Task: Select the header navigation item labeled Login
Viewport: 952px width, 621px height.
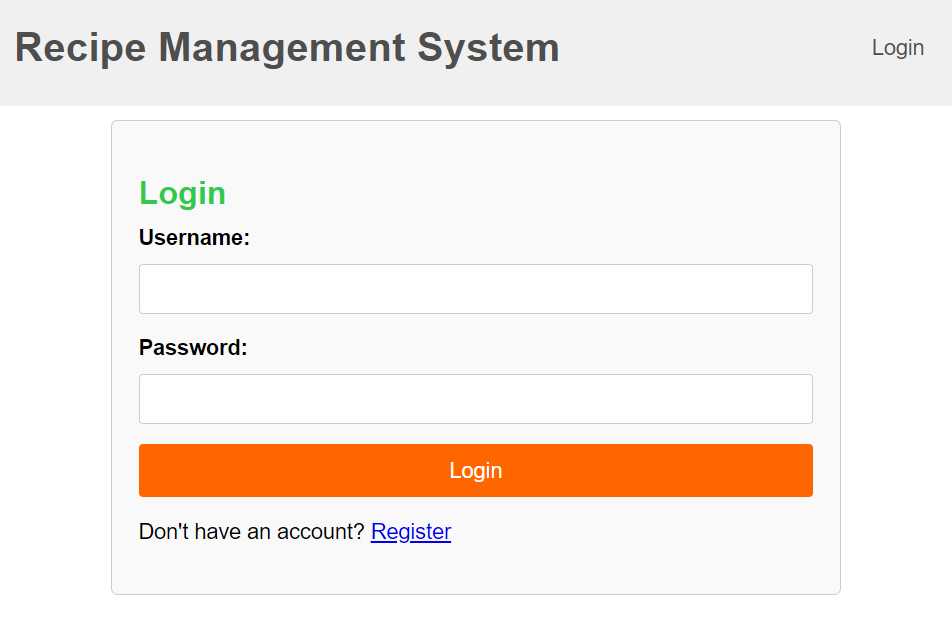Action: click(897, 48)
